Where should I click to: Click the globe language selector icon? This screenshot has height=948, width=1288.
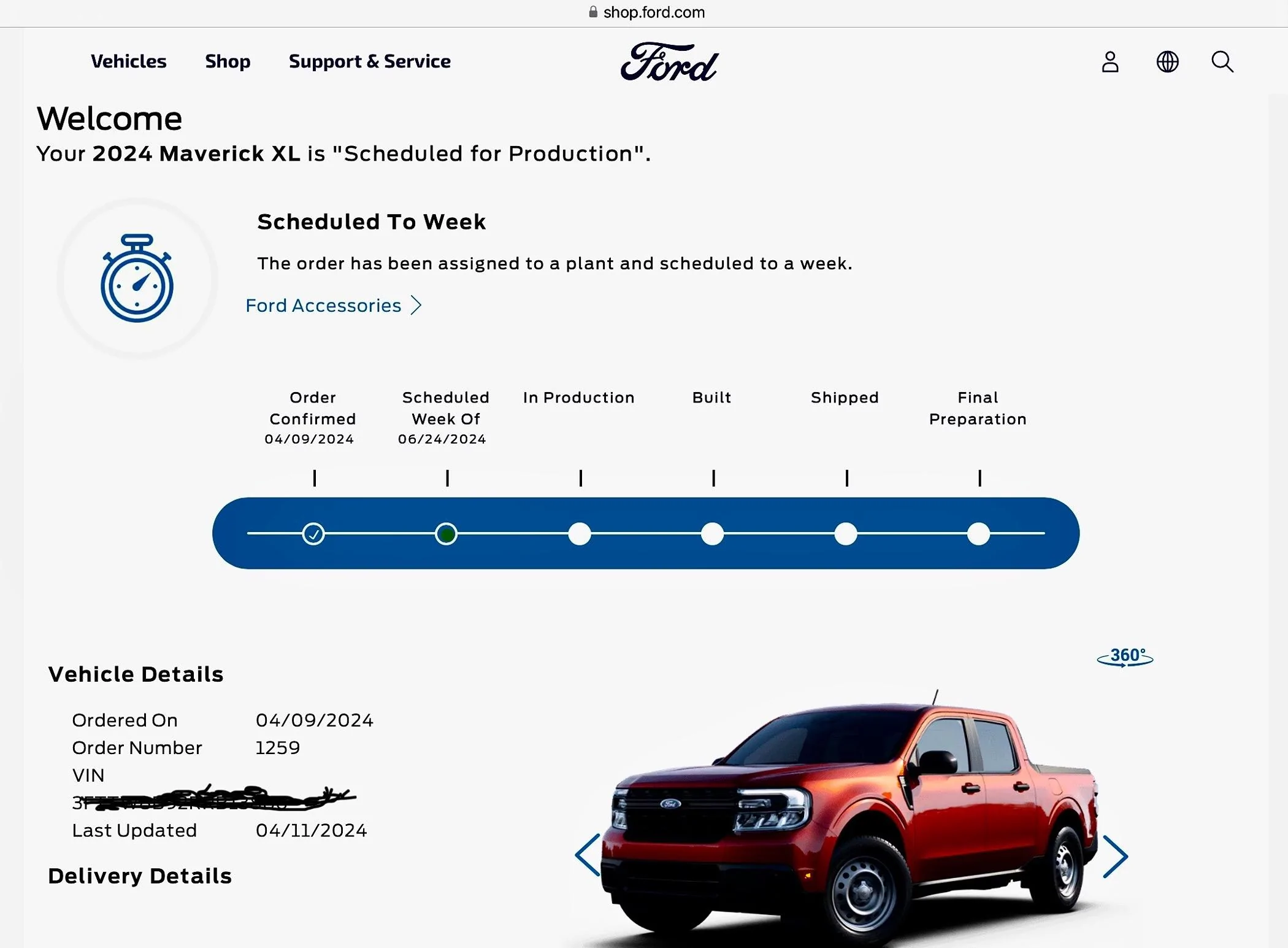click(x=1167, y=62)
